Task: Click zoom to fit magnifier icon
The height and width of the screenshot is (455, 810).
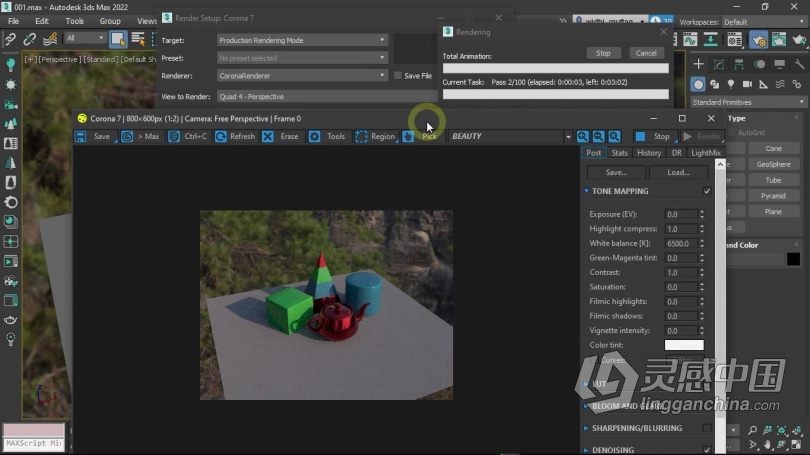Action: point(614,136)
